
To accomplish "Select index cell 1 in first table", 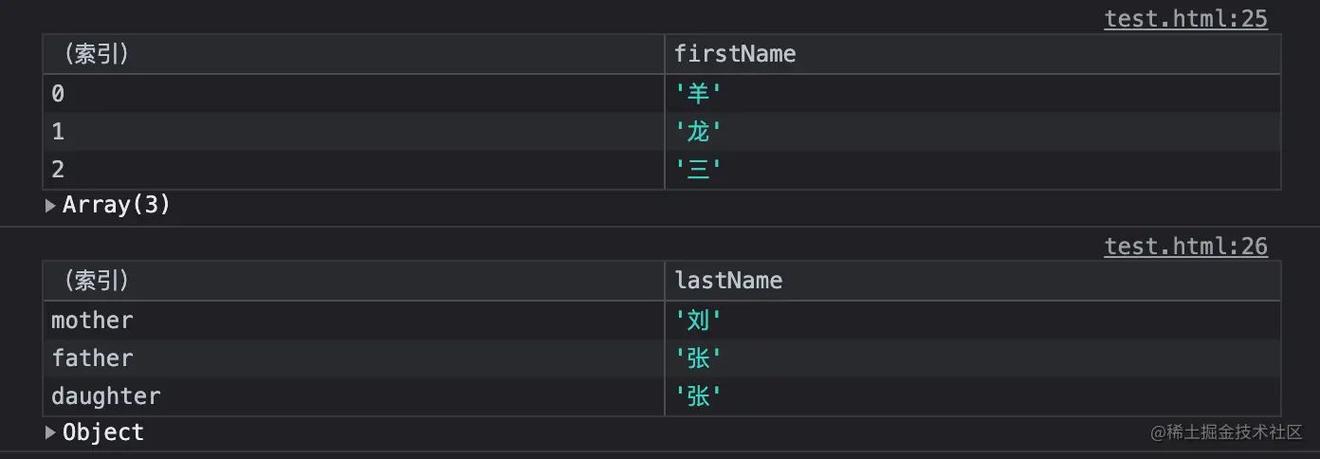I will (58, 132).
